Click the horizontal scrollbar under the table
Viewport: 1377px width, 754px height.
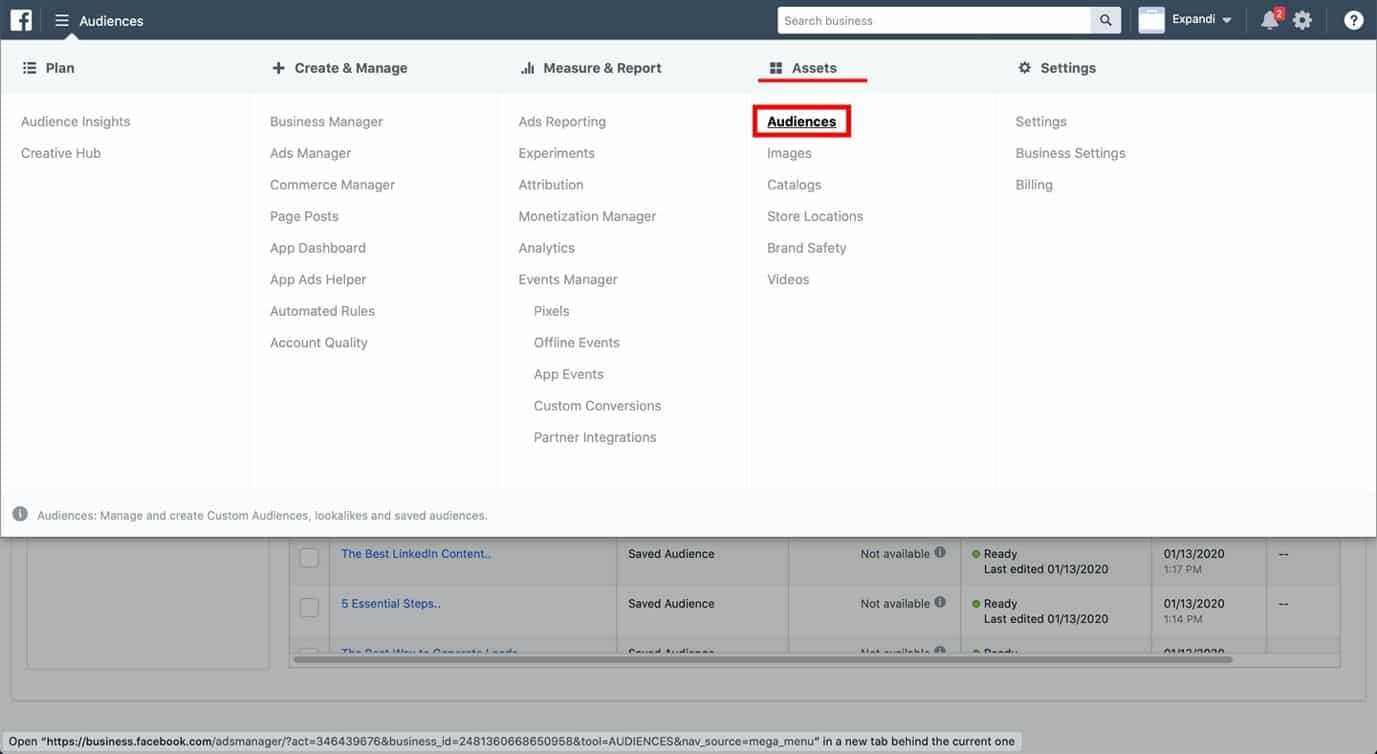coord(763,659)
